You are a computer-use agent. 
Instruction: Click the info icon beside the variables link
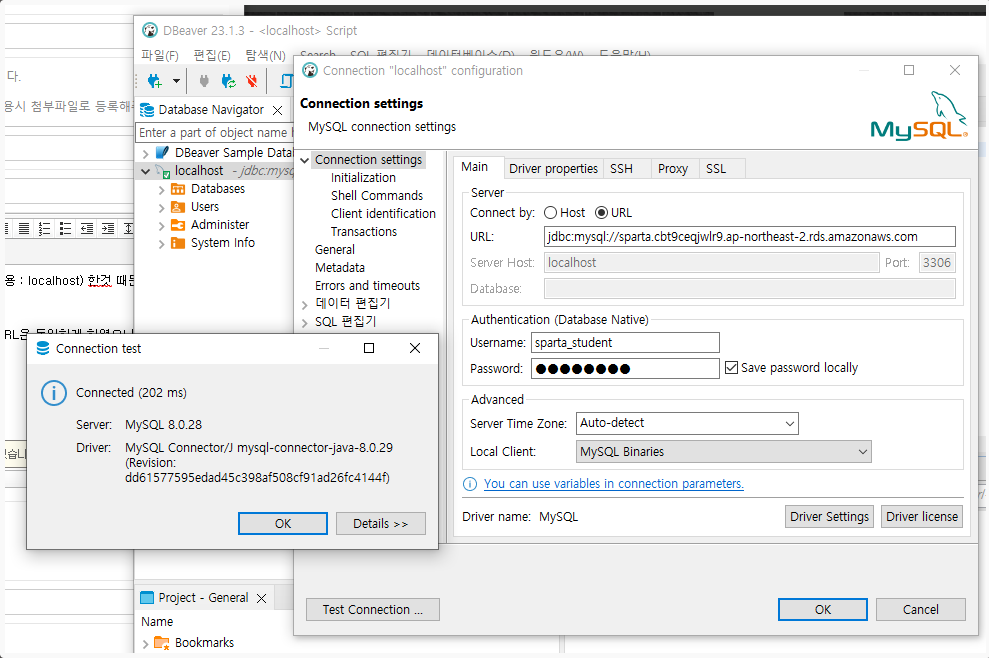click(470, 484)
